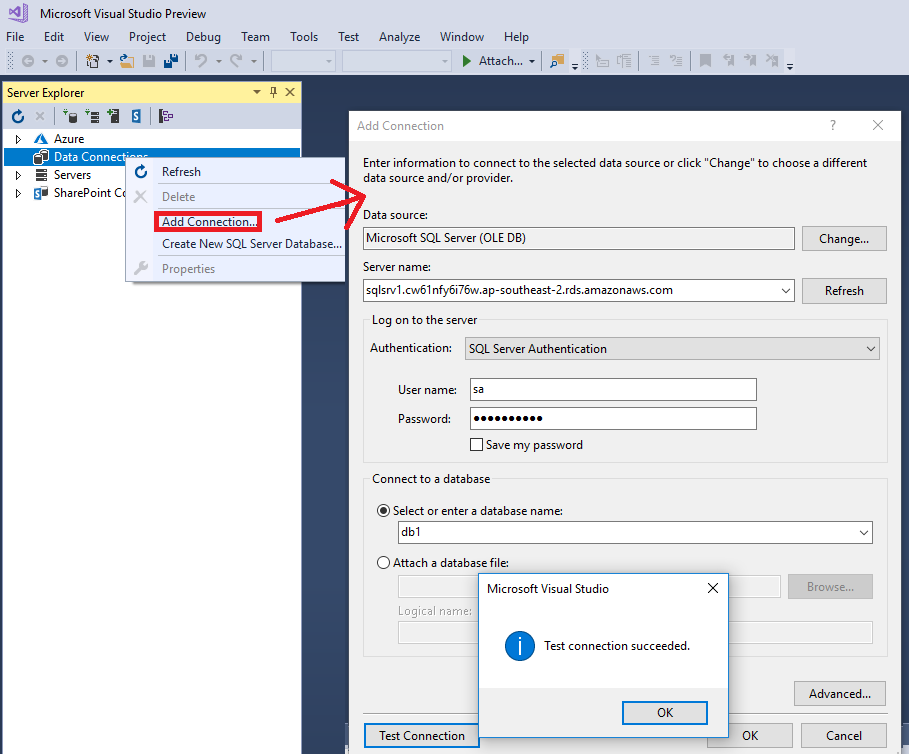Screen dimensions: 909x754
Task: Click the Refresh button next to Server name
Action: (x=843, y=291)
